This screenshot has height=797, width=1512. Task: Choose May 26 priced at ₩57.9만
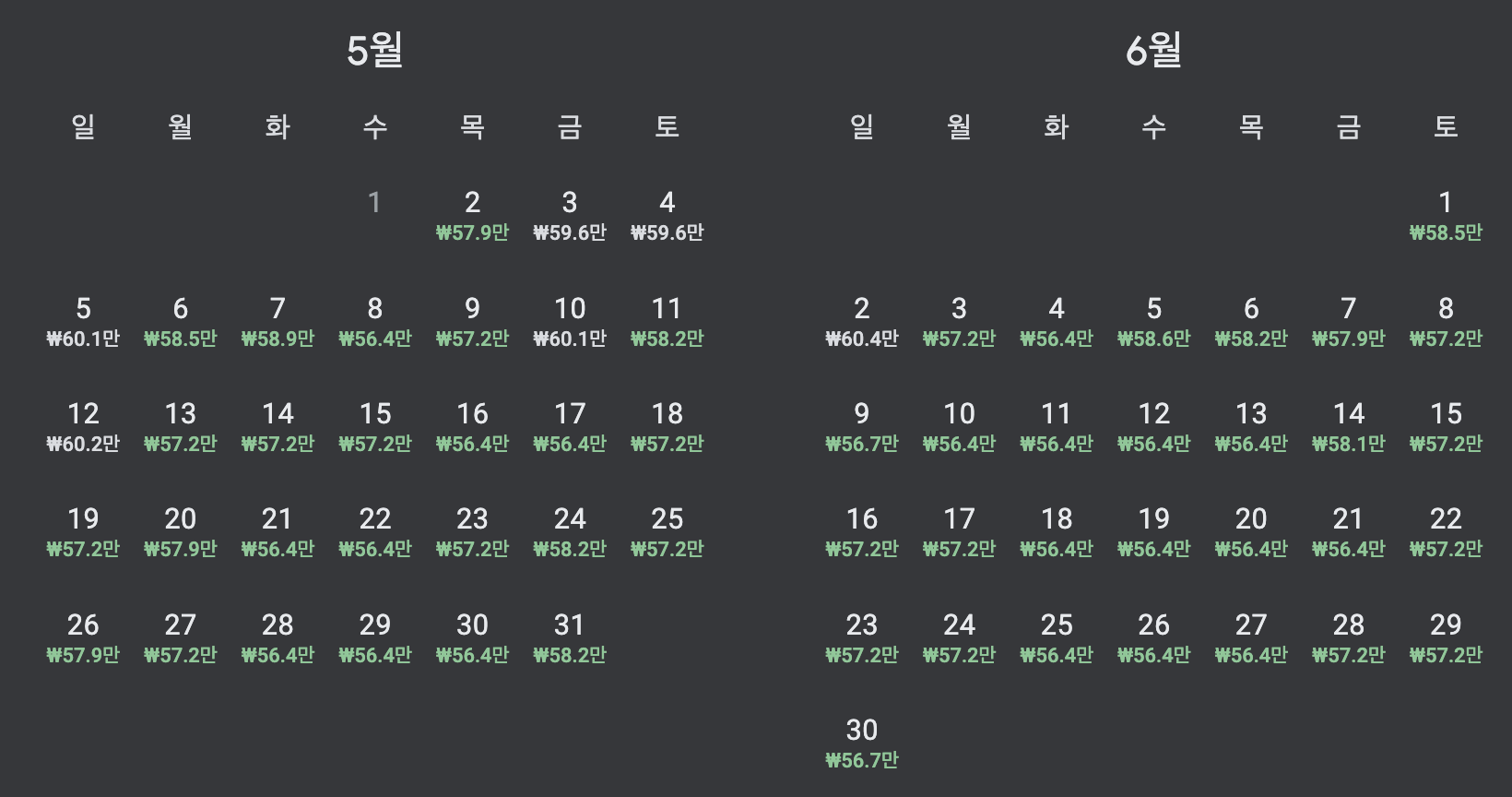click(x=83, y=638)
